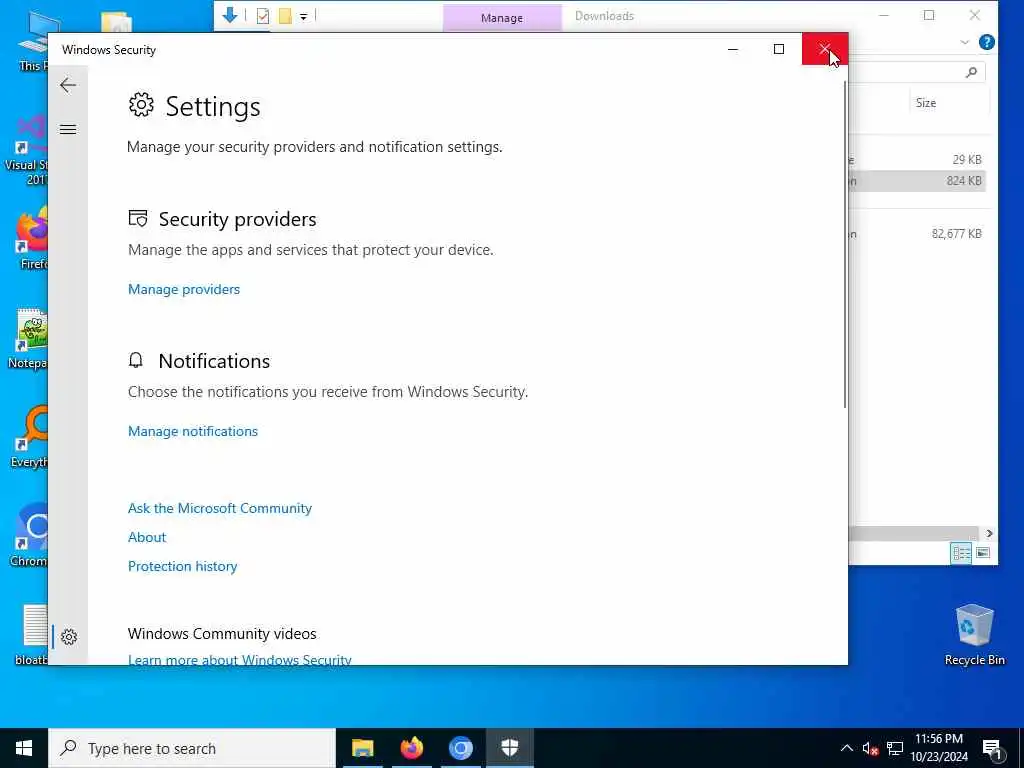The image size is (1024, 768).
Task: Open the Protection history link
Action: click(x=182, y=566)
